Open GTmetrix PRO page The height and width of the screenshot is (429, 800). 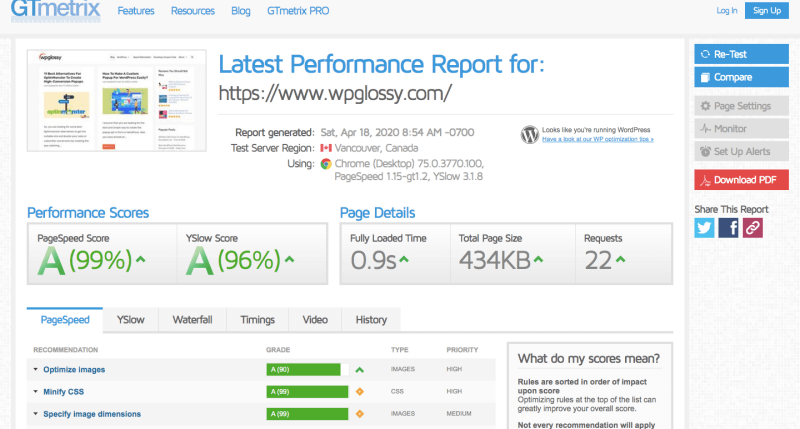(x=298, y=11)
